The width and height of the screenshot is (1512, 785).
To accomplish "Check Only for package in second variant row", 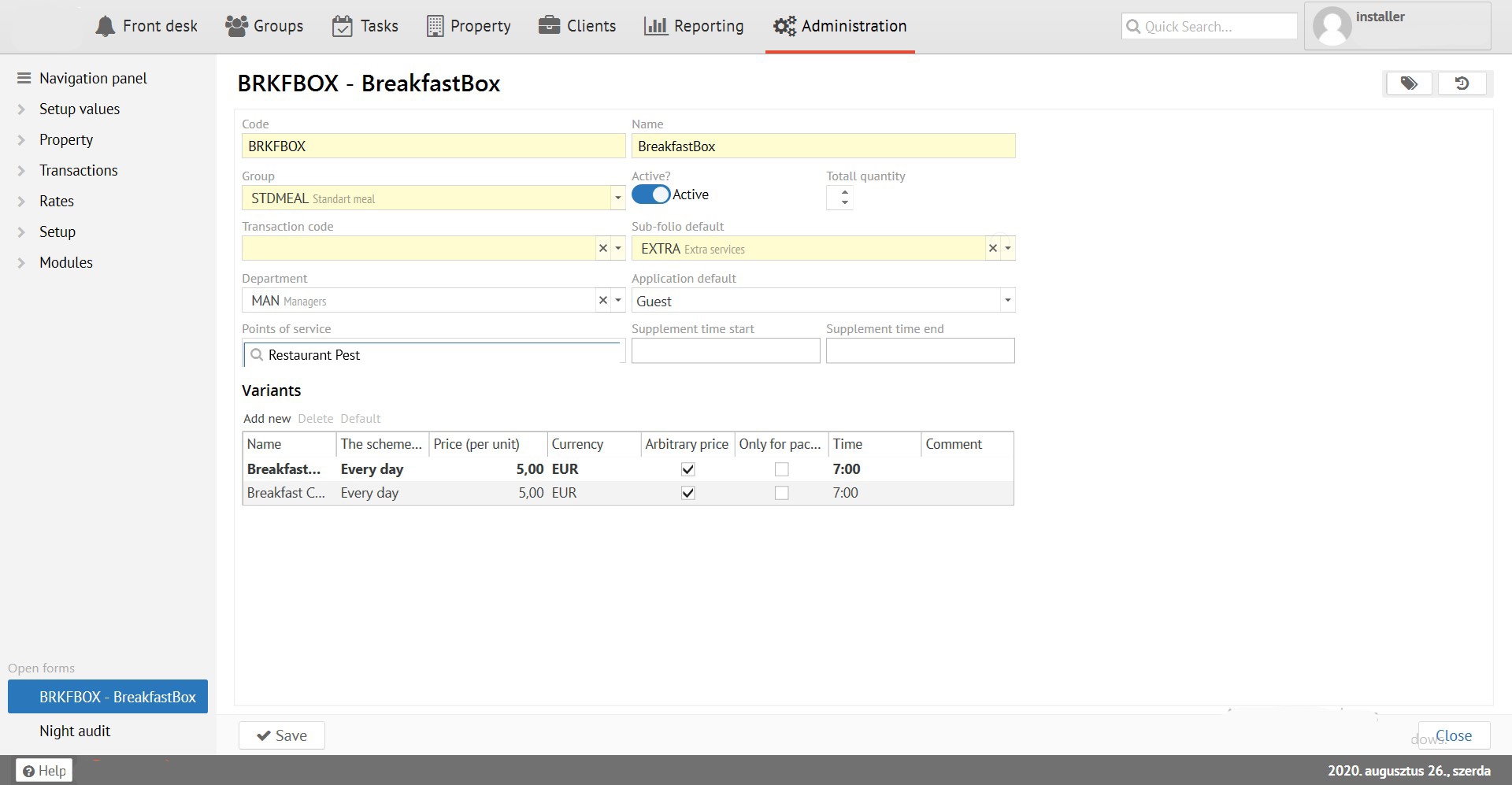I will pyautogui.click(x=781, y=493).
